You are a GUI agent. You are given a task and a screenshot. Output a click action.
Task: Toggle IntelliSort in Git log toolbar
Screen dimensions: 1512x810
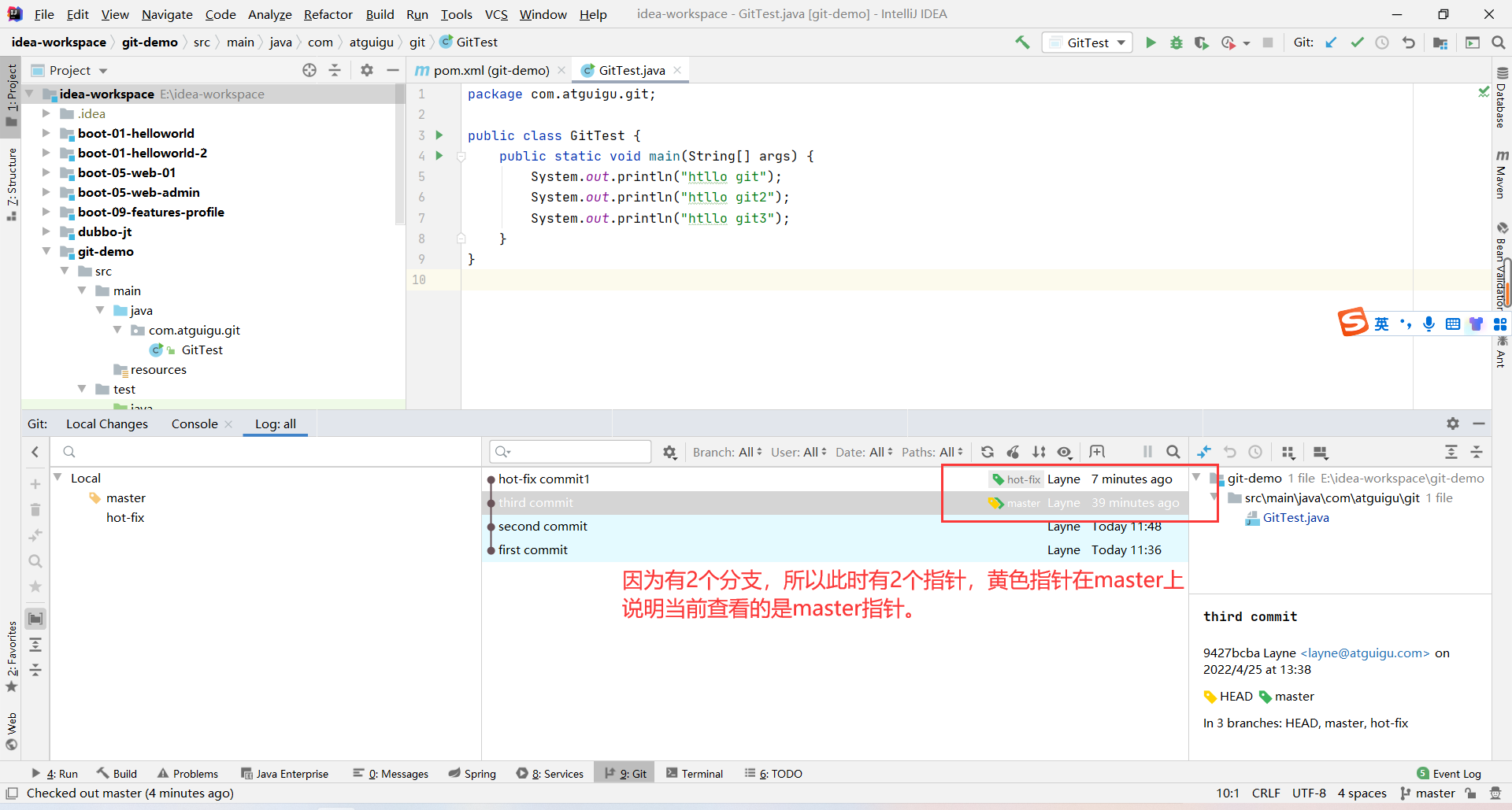1039,452
